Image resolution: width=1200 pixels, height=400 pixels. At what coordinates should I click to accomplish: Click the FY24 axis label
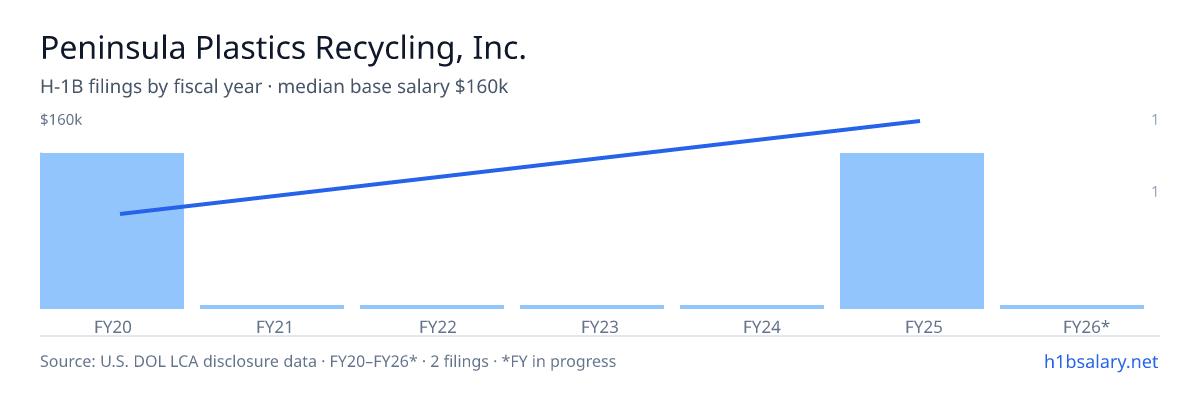[752, 326]
